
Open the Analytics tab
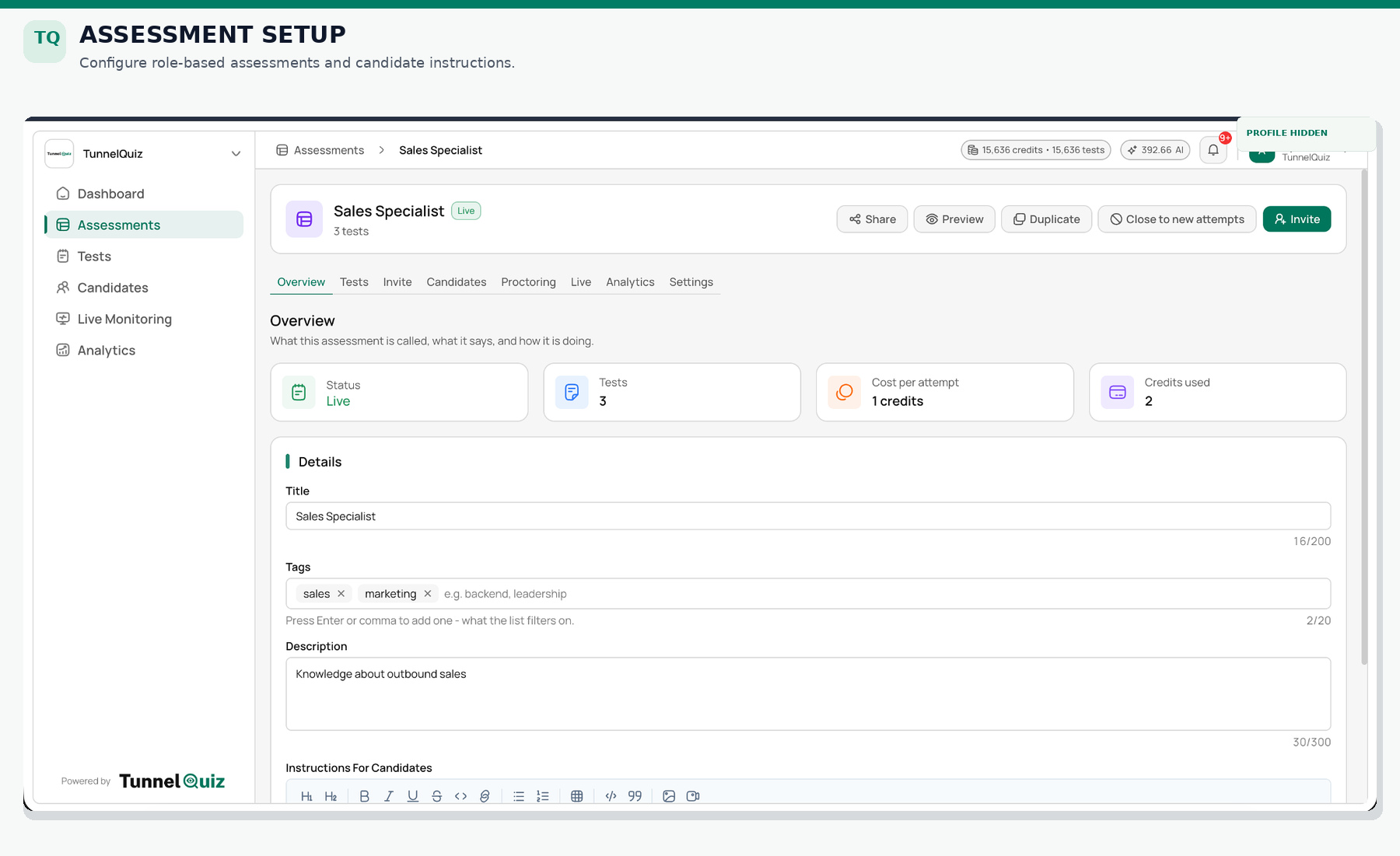[x=630, y=282]
